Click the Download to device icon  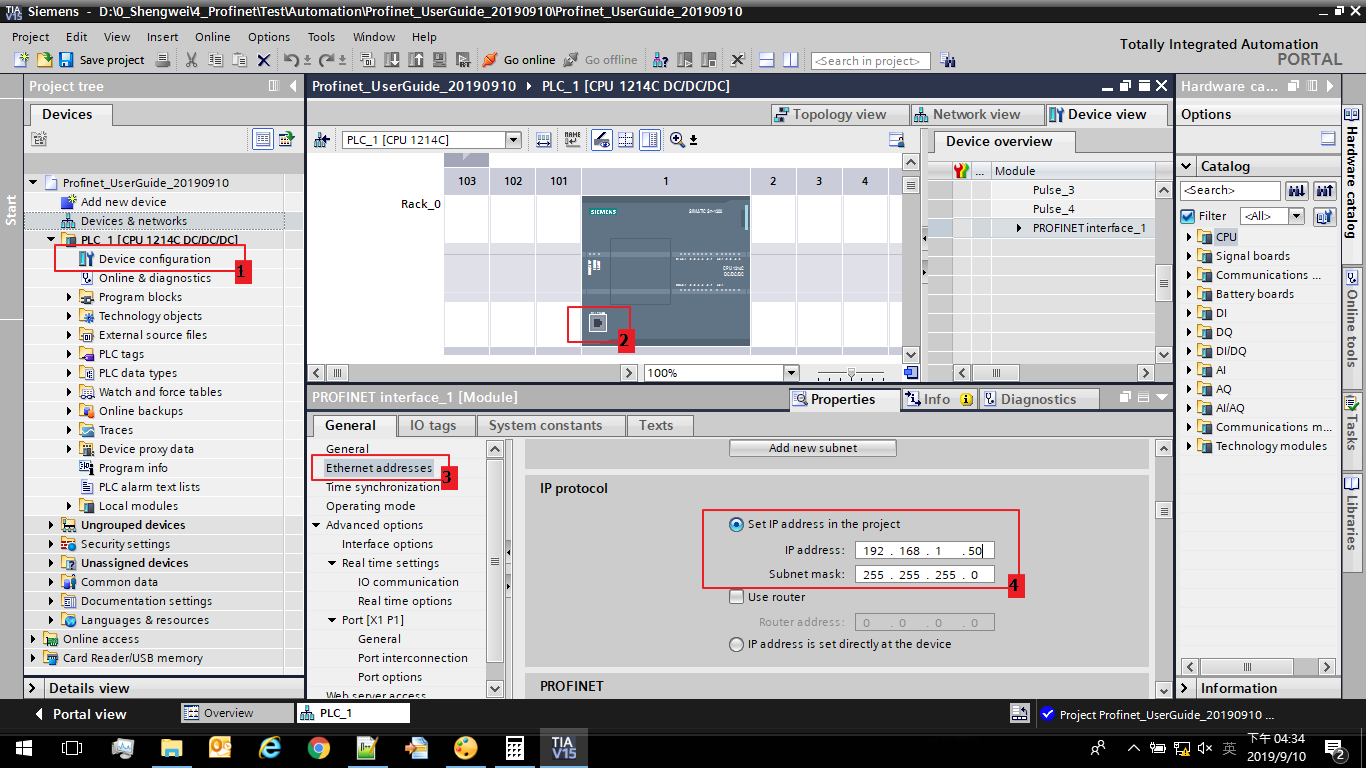pyautogui.click(x=392, y=60)
